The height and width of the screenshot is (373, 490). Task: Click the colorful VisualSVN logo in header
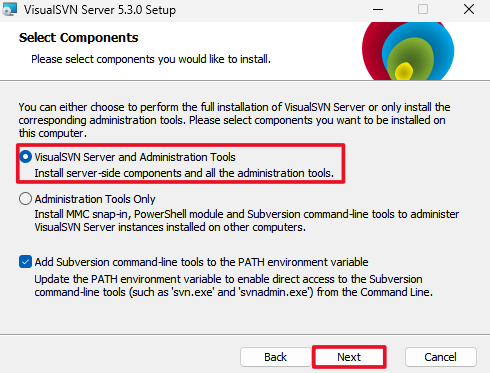pos(408,51)
